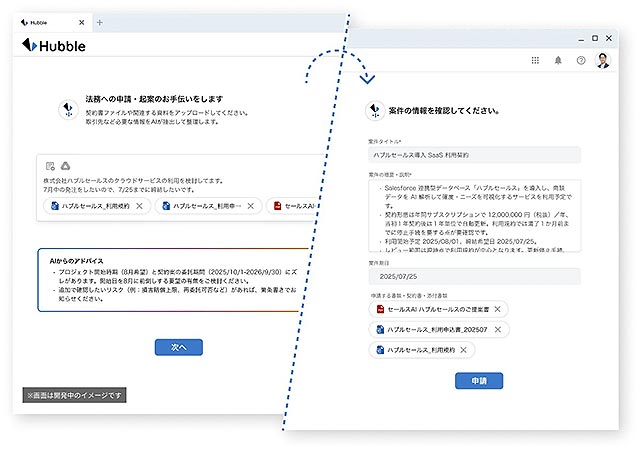This screenshot has width=640, height=451.
Task: Open the help question mark icon
Action: pyautogui.click(x=581, y=60)
